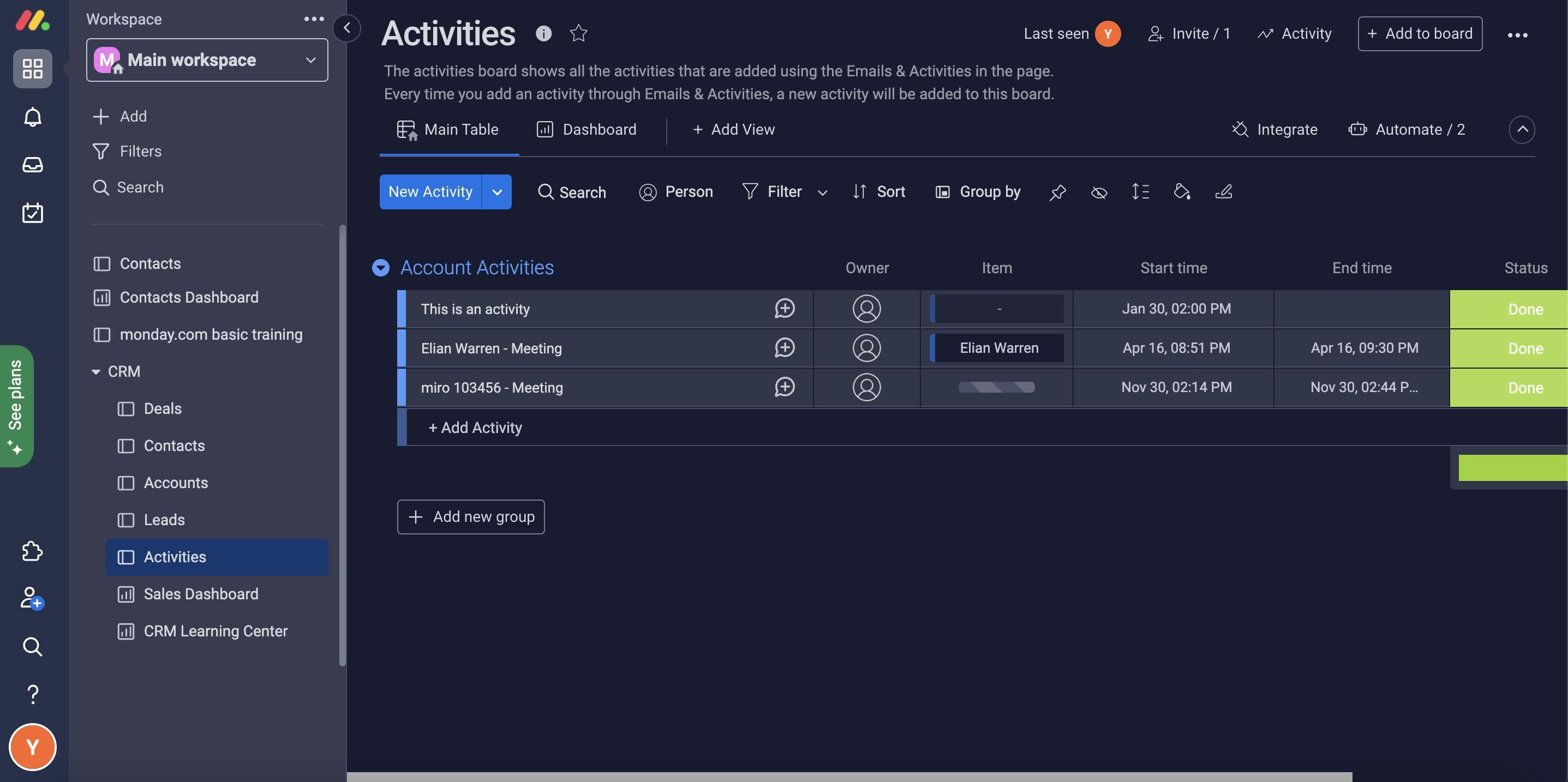The image size is (1568, 782).
Task: Switch to the Dashboard tab
Action: coord(582,128)
